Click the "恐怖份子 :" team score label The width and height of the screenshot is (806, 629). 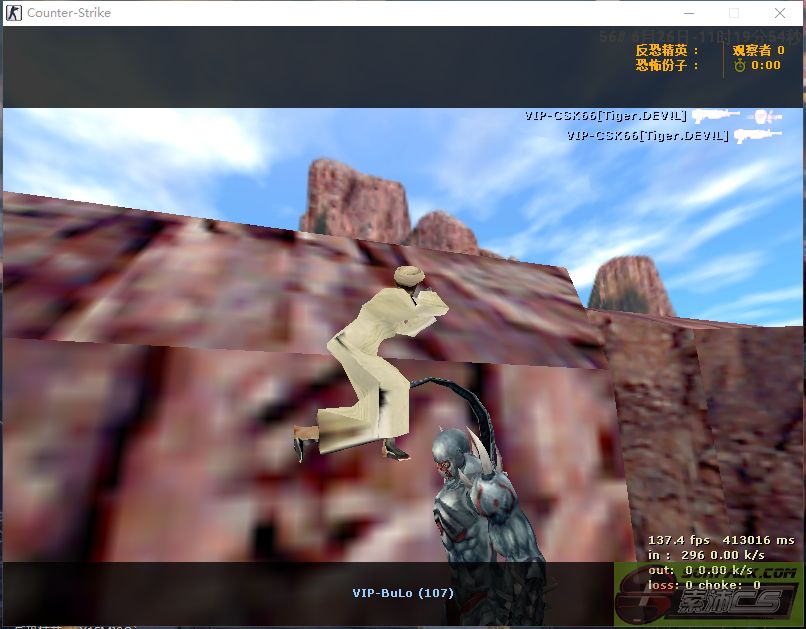[x=667, y=65]
